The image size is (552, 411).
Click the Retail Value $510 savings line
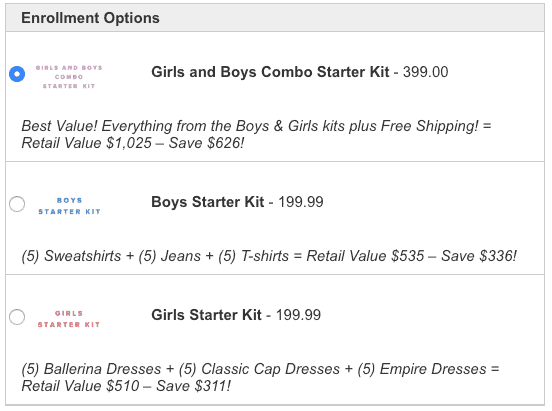click(x=126, y=386)
